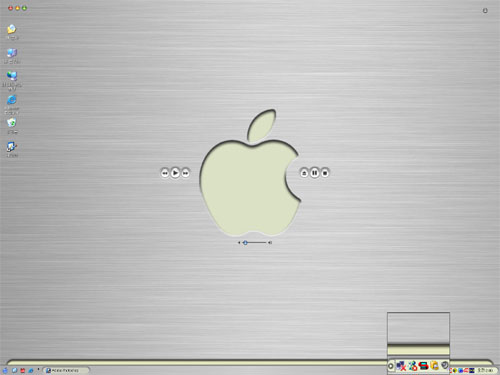
Task: Click the green dot at the top-left corner
Action: (x=24, y=8)
